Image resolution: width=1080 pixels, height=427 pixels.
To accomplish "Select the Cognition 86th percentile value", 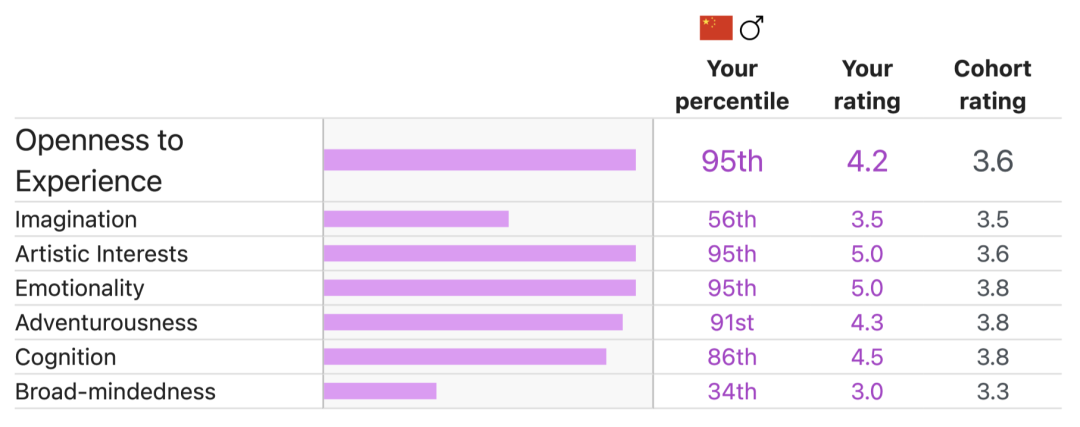I will [x=731, y=357].
